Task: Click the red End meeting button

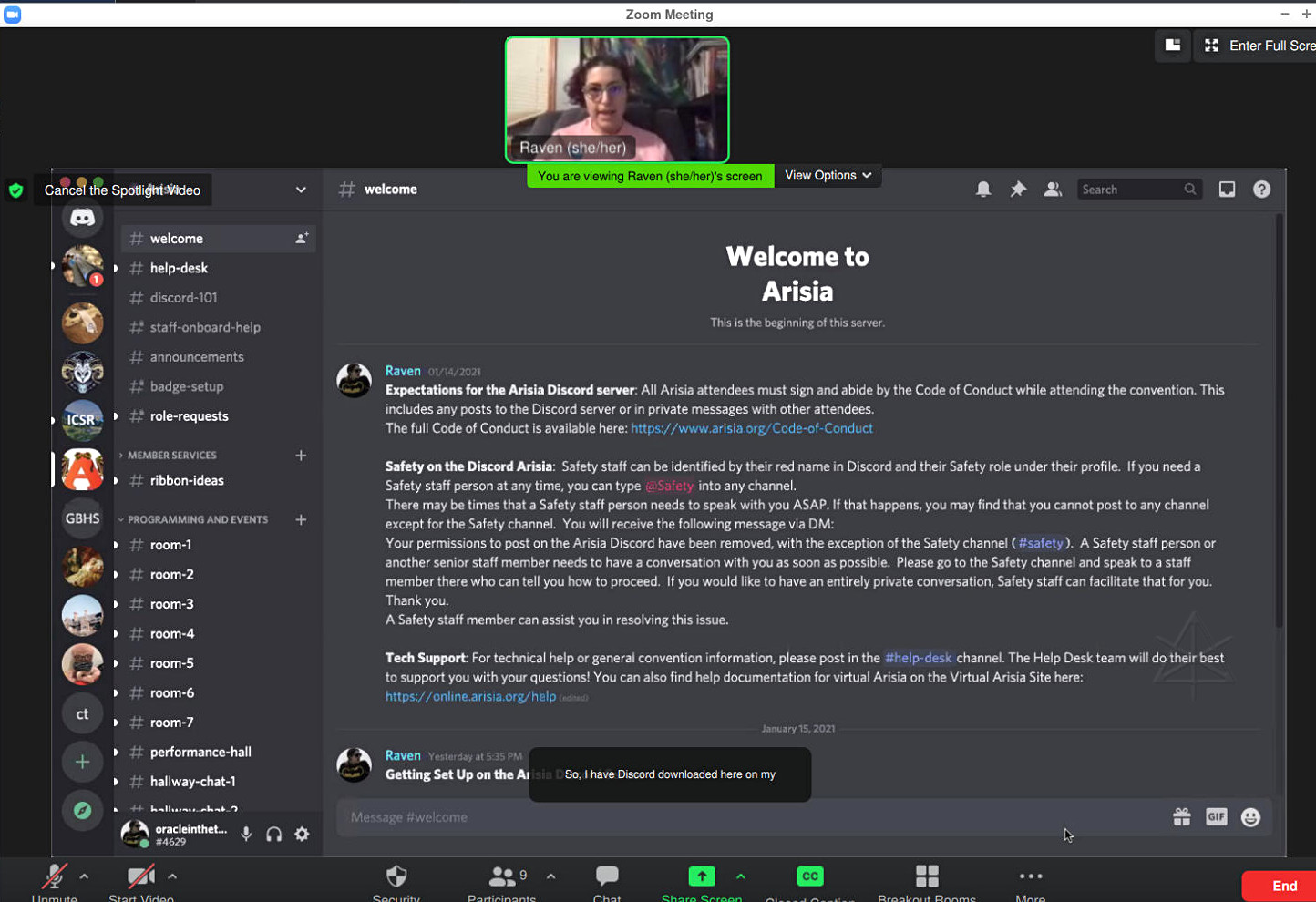Action: point(1283,886)
